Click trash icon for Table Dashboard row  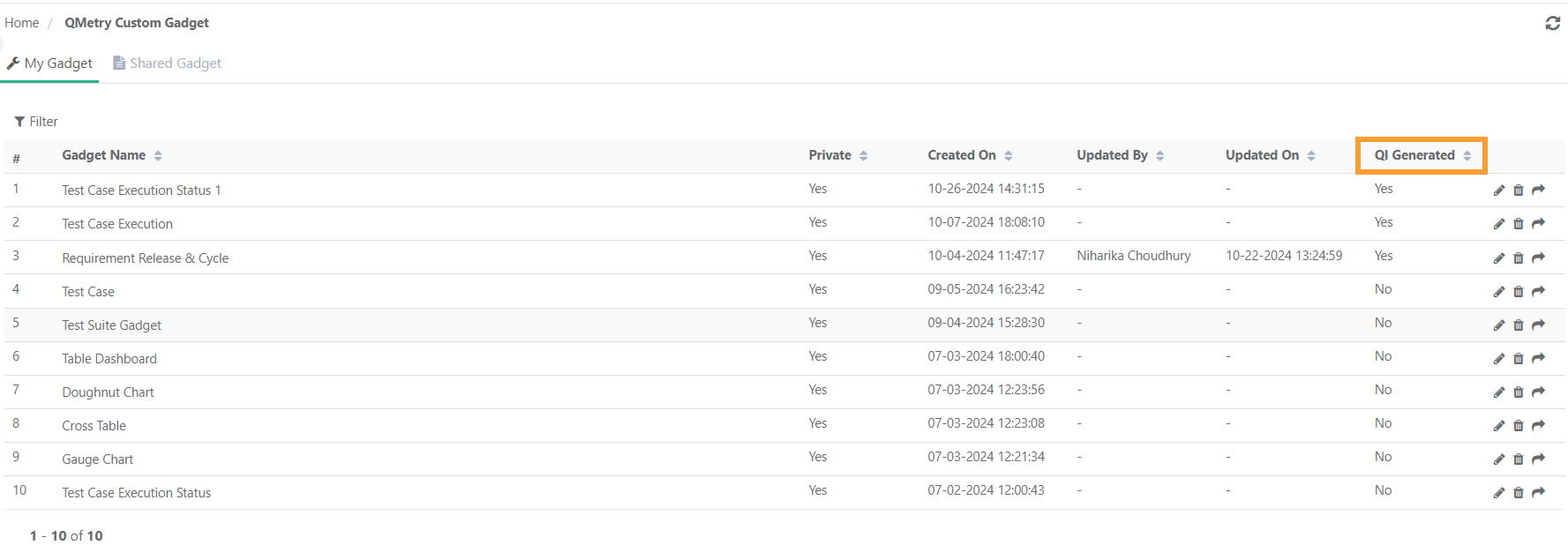(1518, 359)
